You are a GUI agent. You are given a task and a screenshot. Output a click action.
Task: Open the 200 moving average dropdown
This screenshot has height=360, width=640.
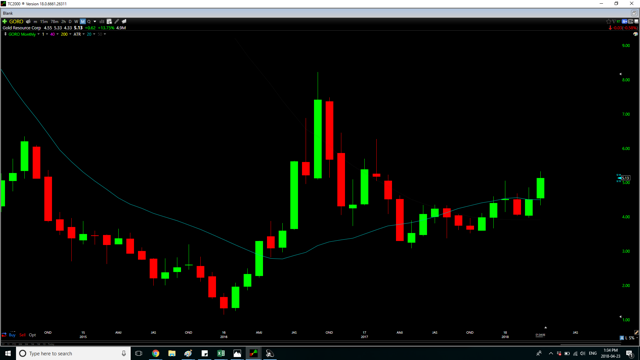(x=70, y=34)
